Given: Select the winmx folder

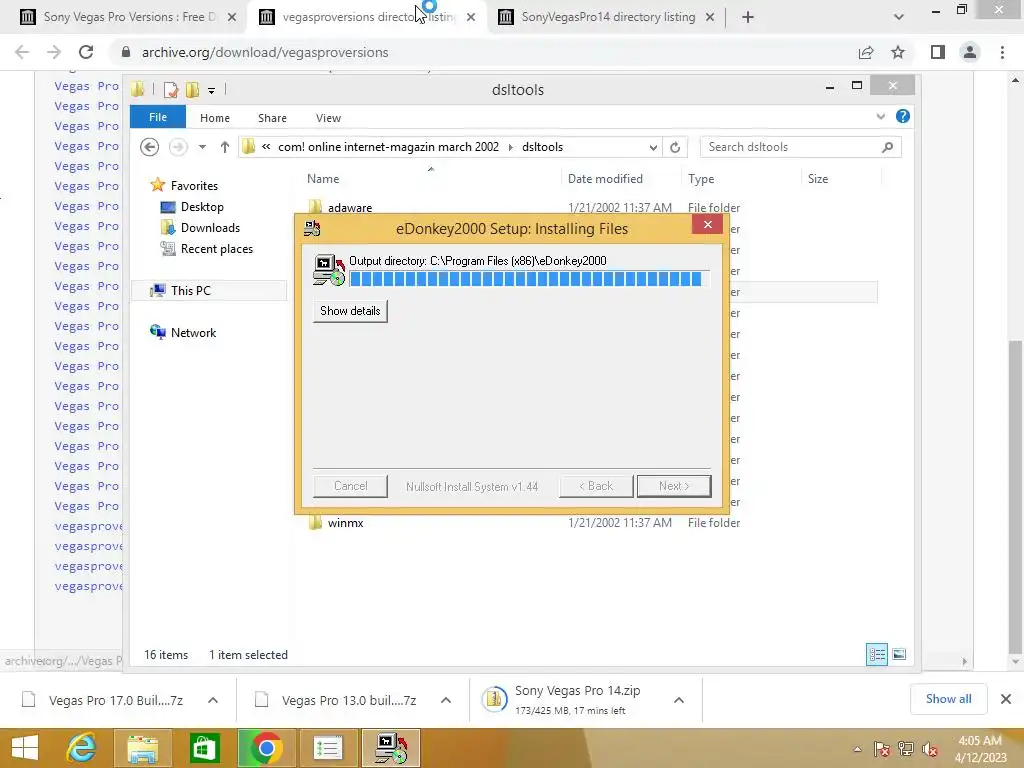Looking at the screenshot, I should click(345, 523).
